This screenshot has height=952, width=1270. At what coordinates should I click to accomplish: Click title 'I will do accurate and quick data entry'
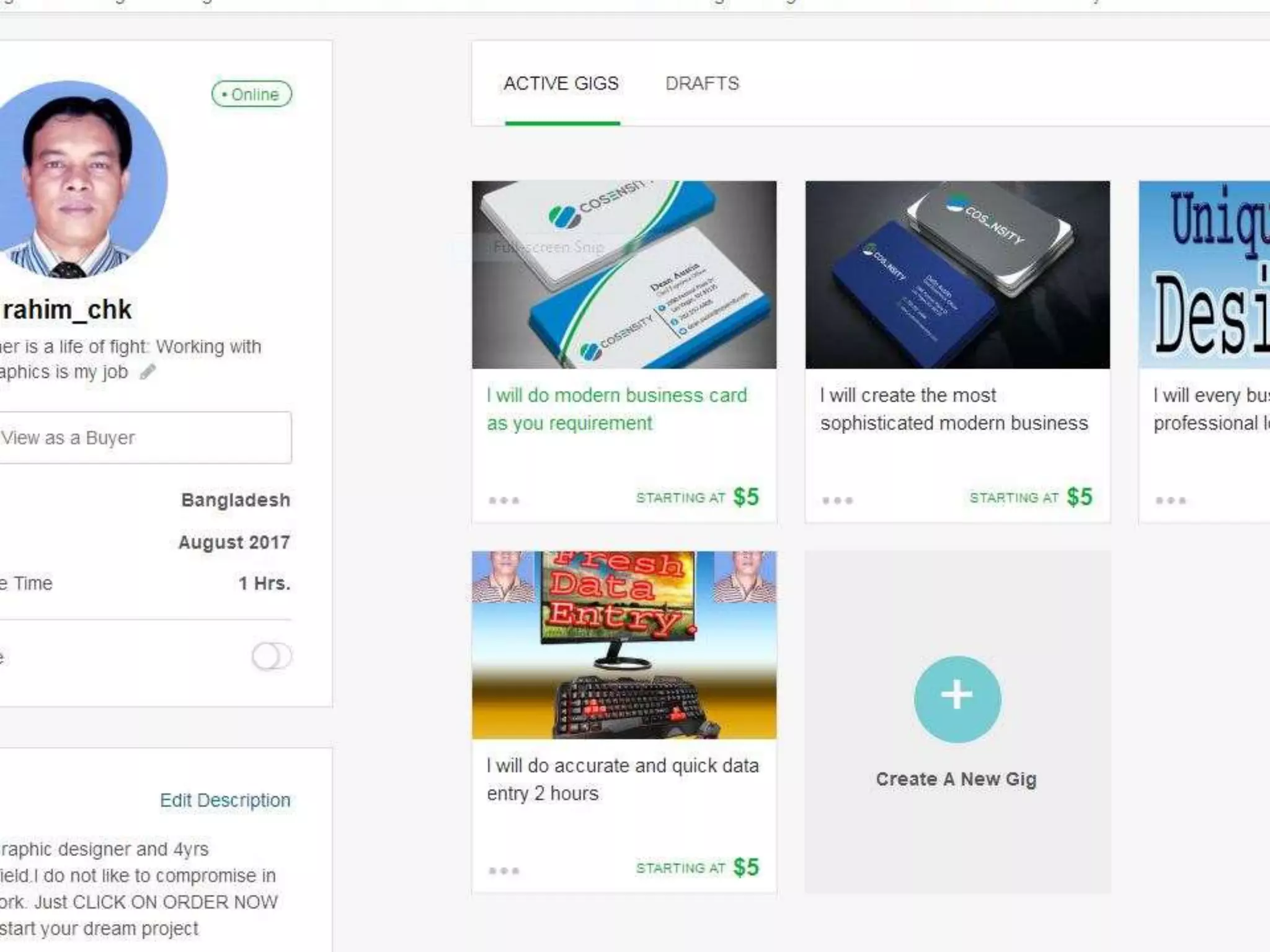[623, 780]
